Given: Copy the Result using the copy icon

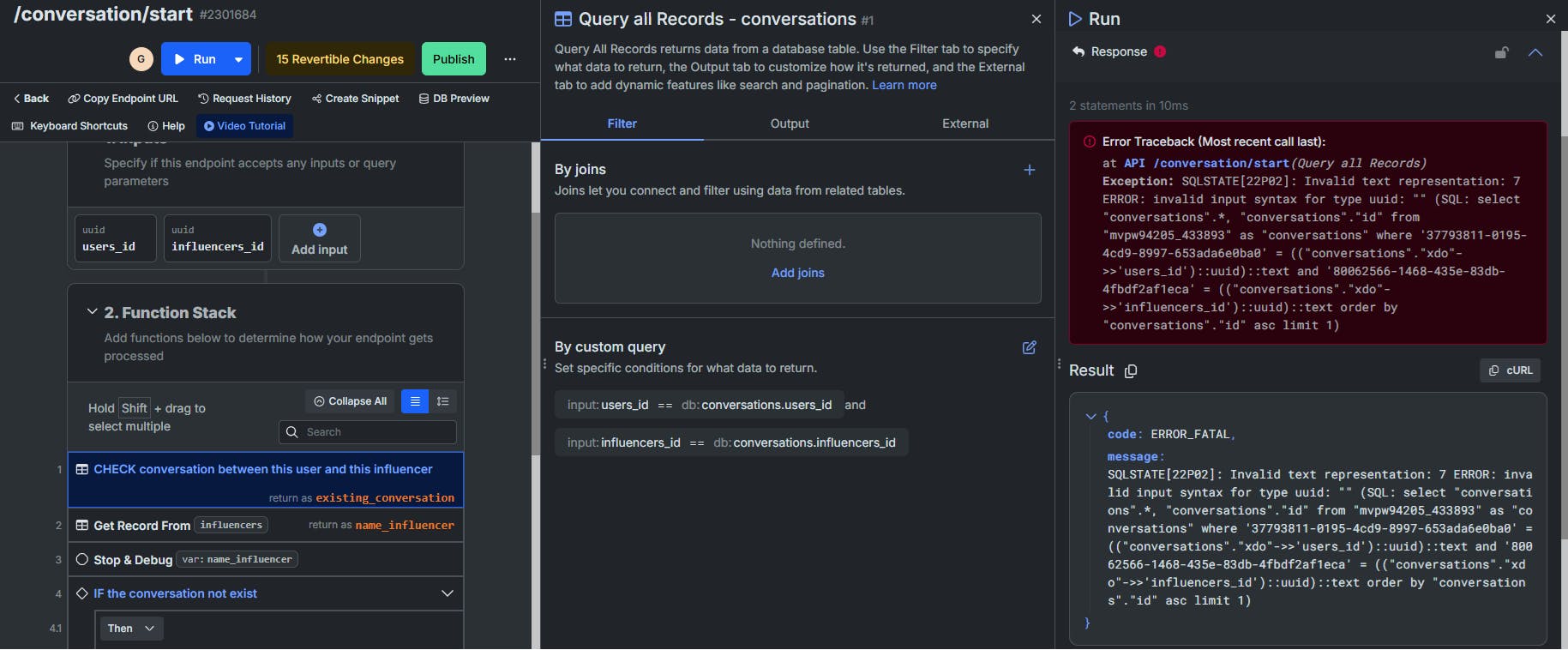Looking at the screenshot, I should click(1131, 371).
